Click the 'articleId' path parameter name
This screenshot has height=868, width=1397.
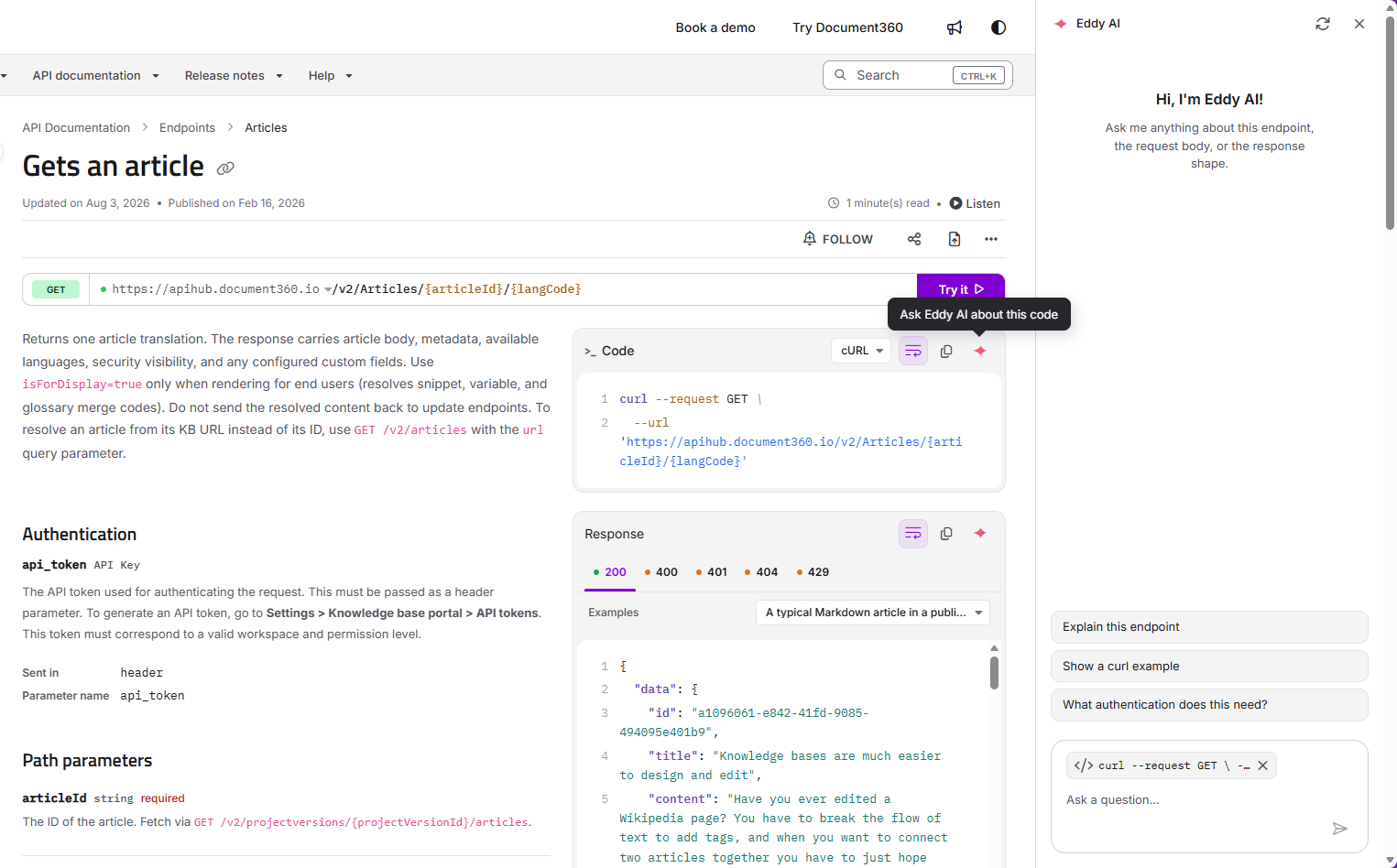pyautogui.click(x=54, y=798)
